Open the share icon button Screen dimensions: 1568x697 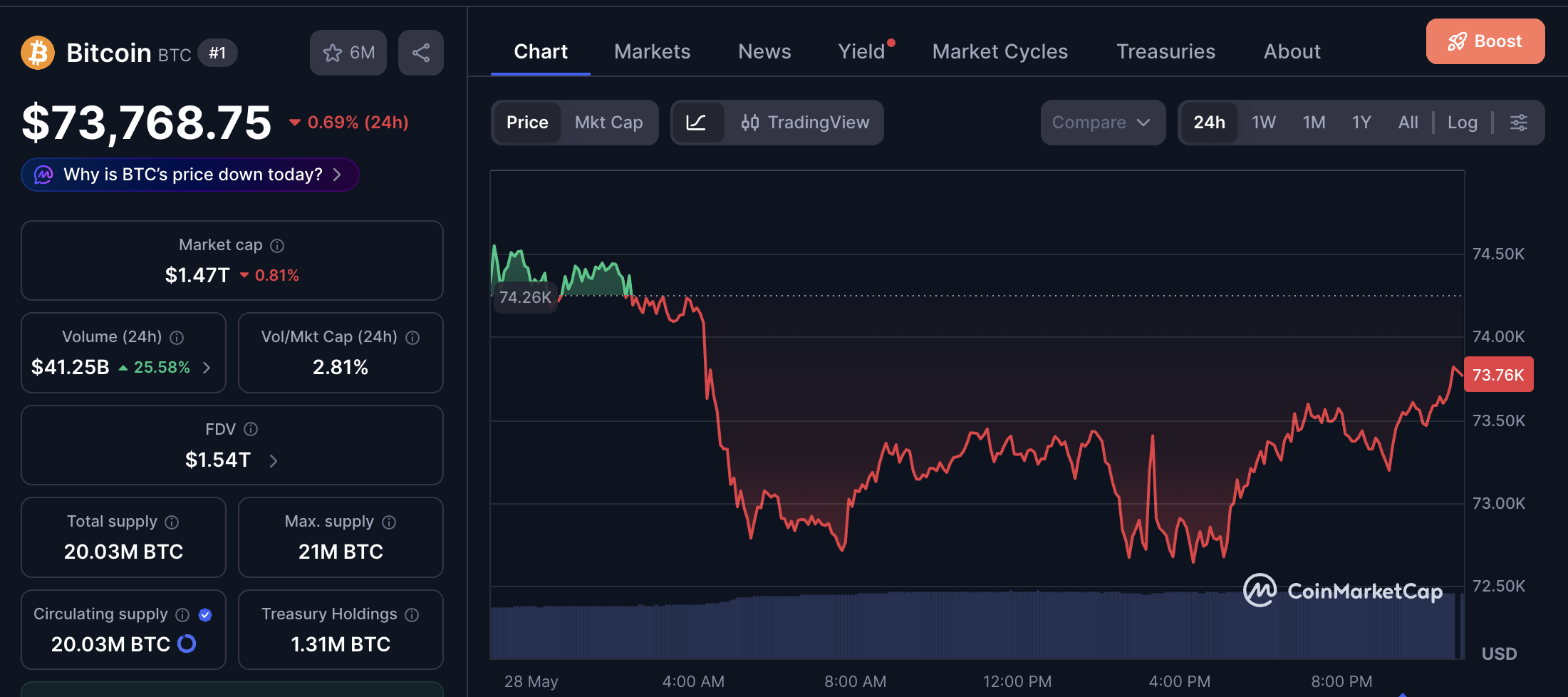(x=421, y=53)
